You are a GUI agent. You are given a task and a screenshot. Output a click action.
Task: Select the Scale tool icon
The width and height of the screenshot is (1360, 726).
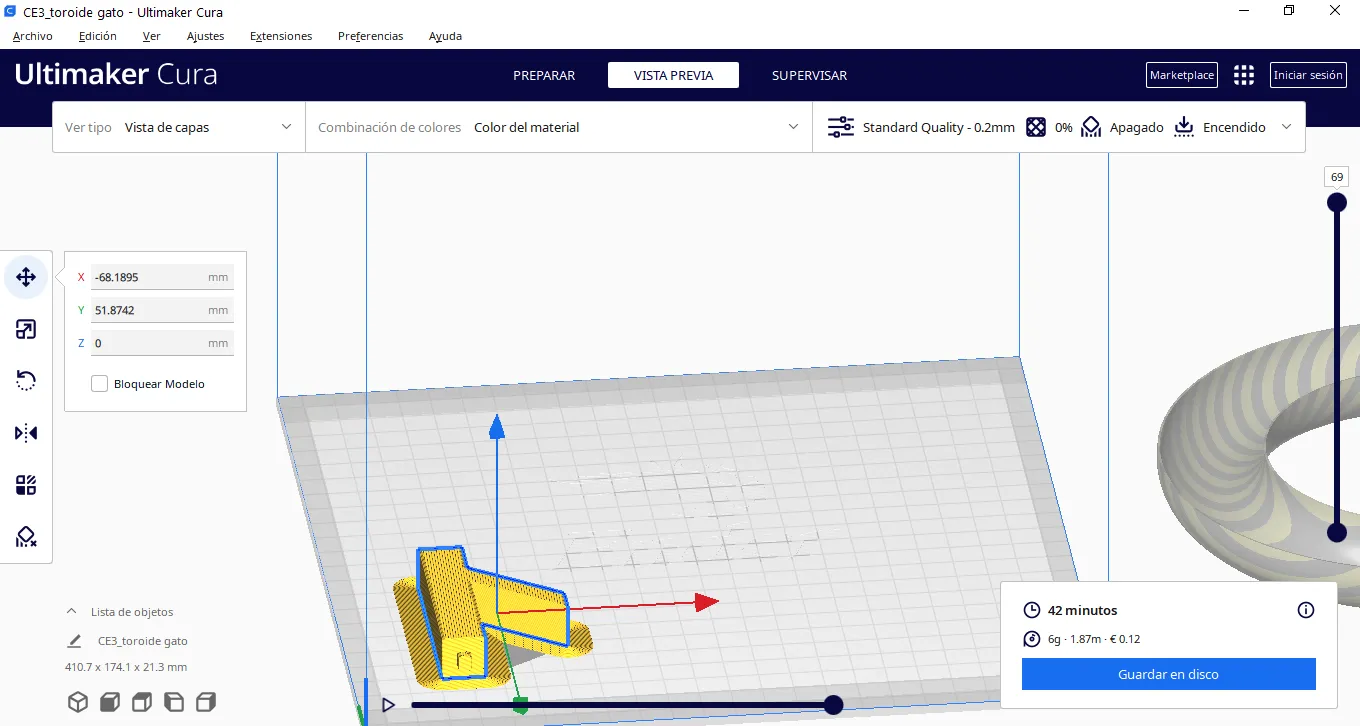pyautogui.click(x=26, y=329)
